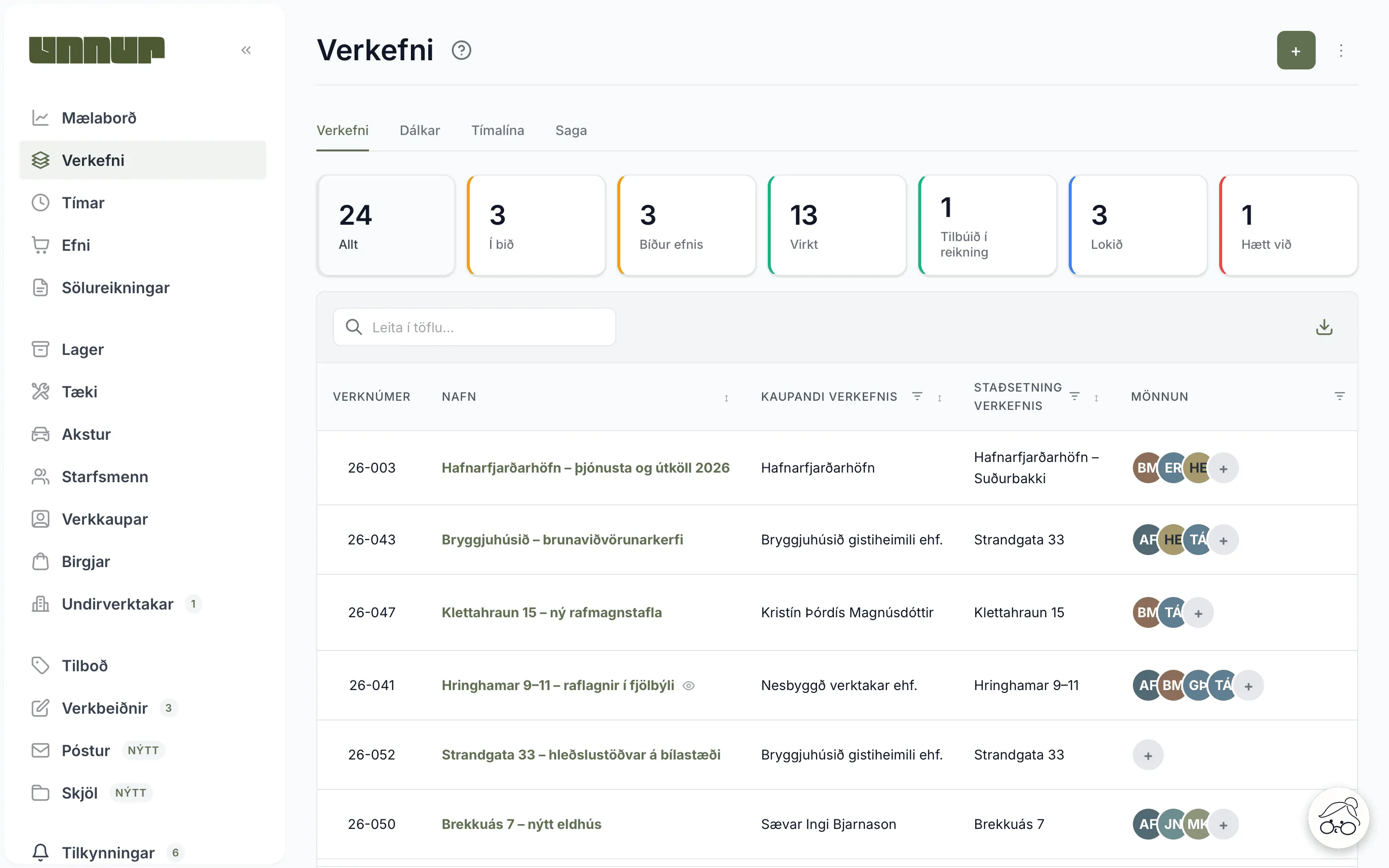The image size is (1389, 868).
Task: Click the Leita í töflu search field
Action: tap(474, 327)
